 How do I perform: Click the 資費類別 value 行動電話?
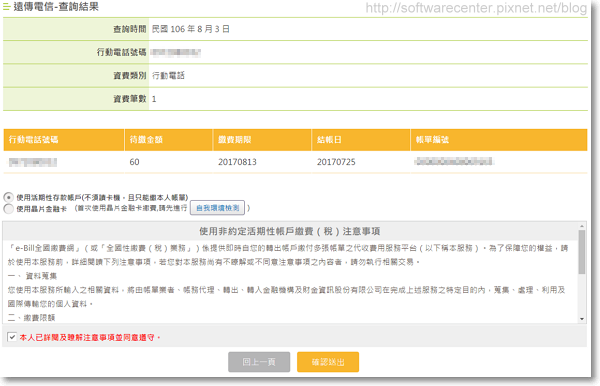[x=168, y=76]
